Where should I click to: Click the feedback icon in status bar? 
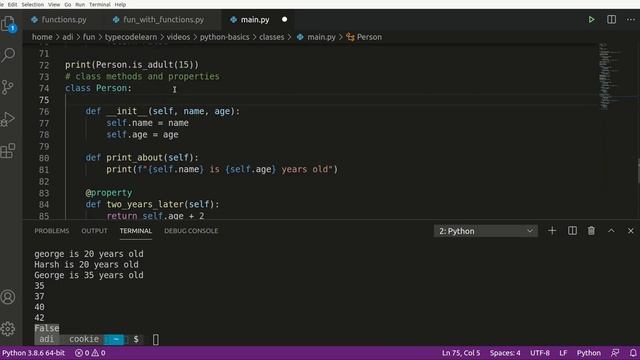pyautogui.click(x=615, y=353)
